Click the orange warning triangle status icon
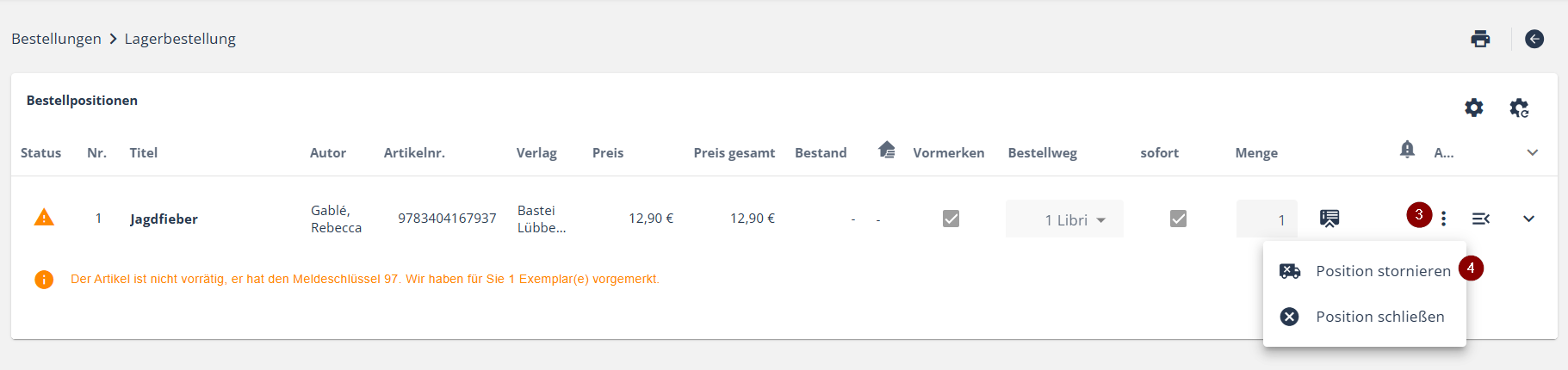Screen dimensions: 1568x370 [44, 218]
